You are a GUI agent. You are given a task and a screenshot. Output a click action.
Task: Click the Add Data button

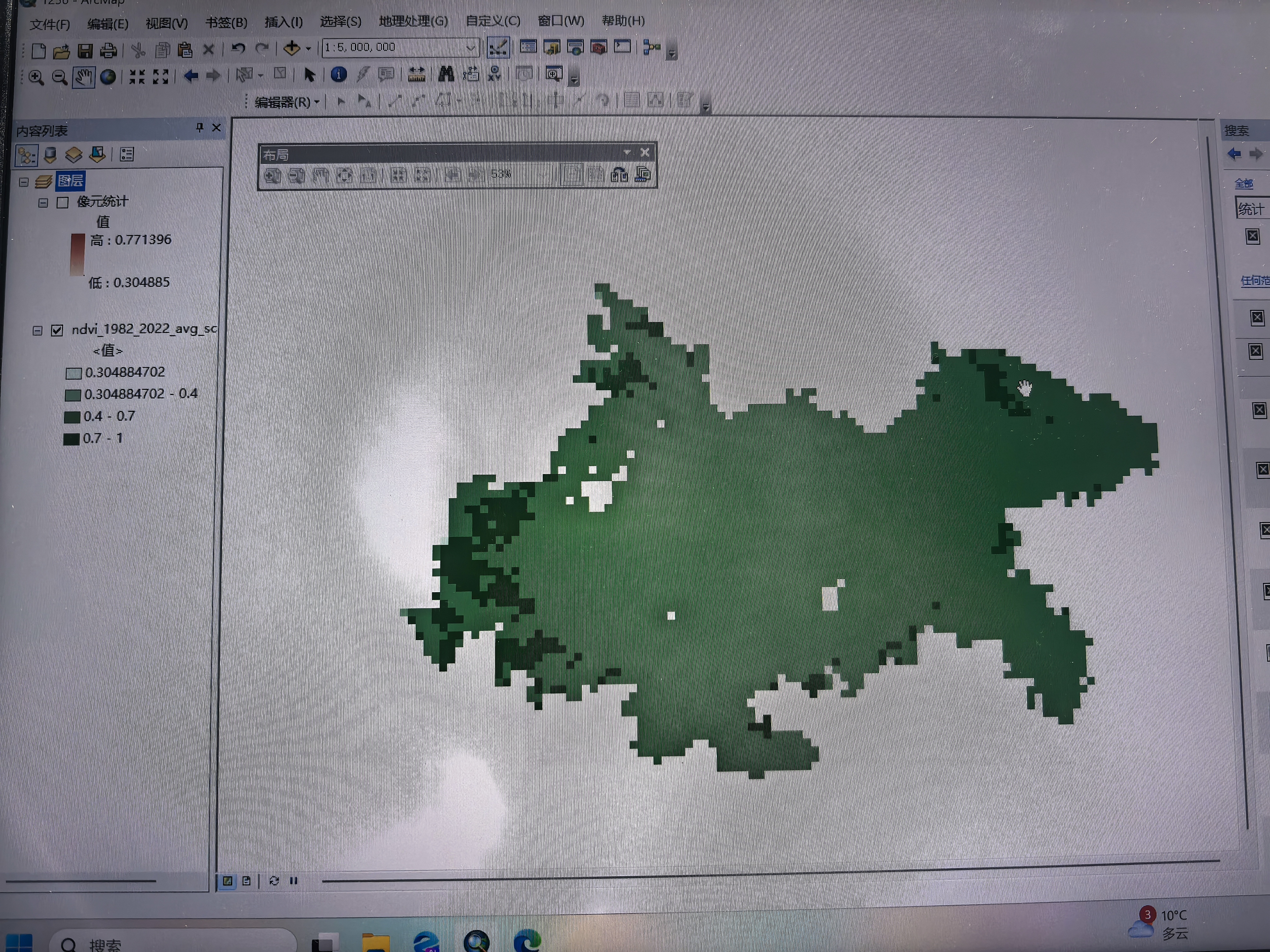(292, 48)
